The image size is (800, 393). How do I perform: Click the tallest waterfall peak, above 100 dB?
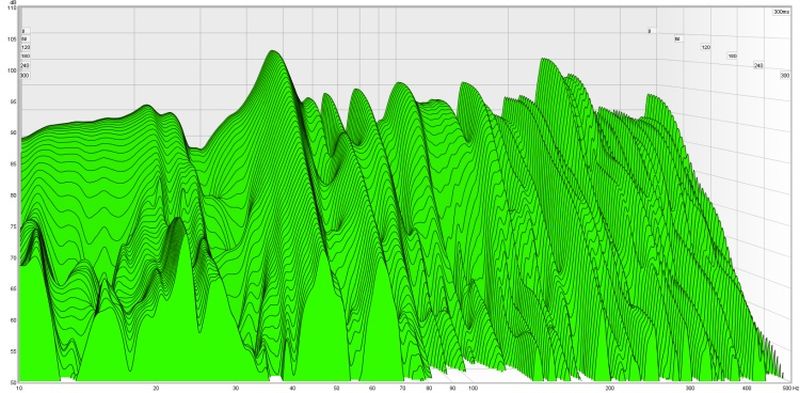[x=272, y=52]
